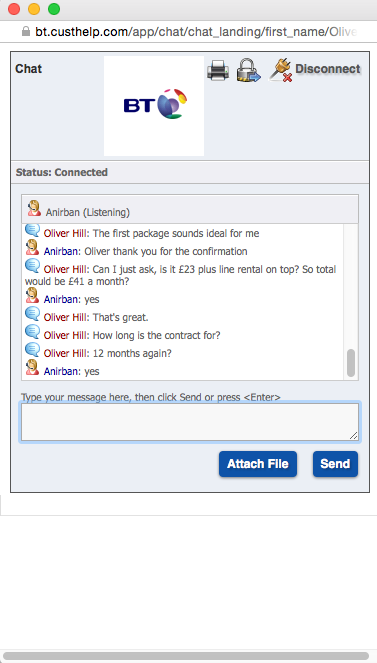377x663 pixels.
Task: Send the typed message
Action: (x=335, y=464)
